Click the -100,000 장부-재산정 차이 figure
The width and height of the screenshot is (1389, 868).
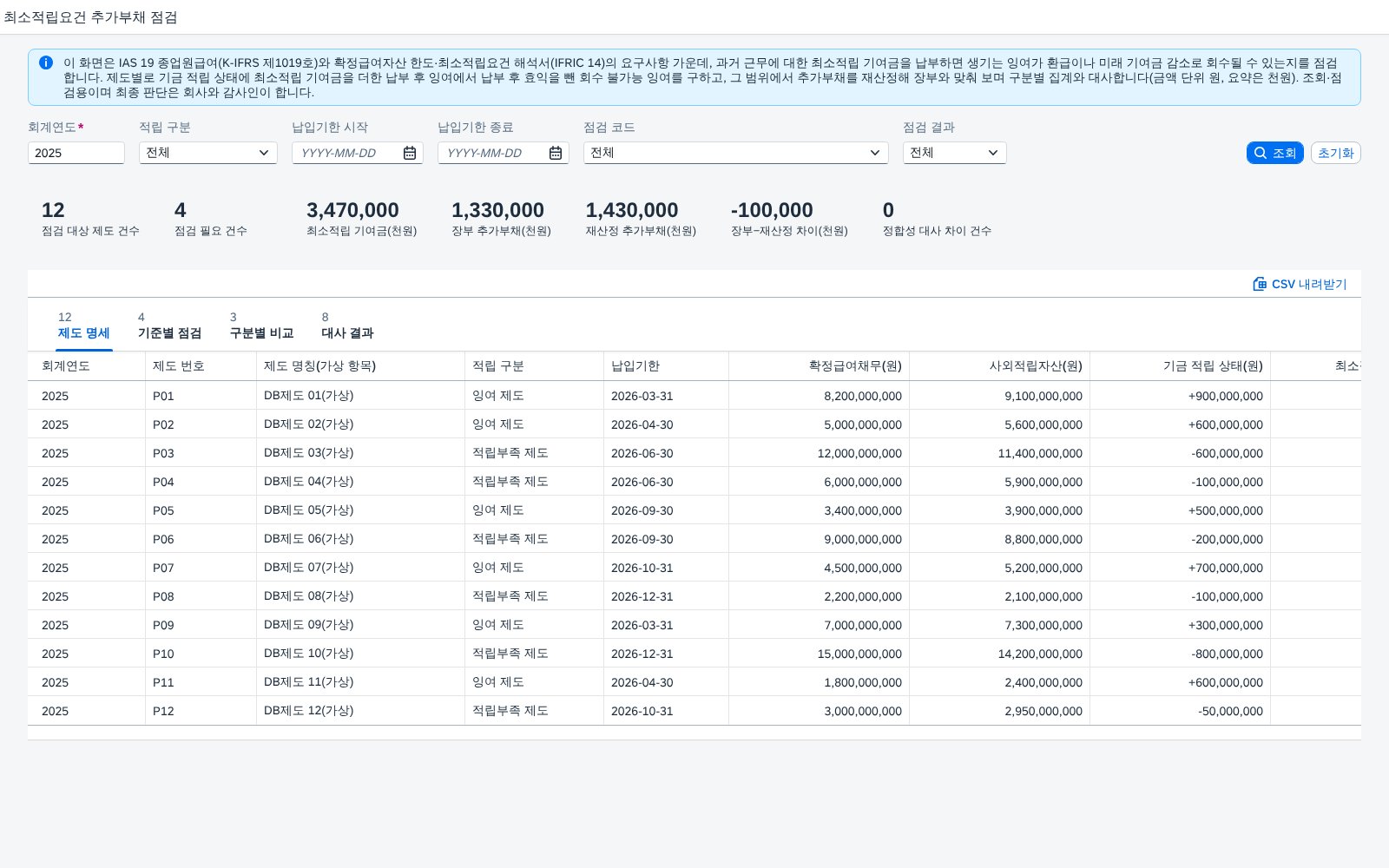pyautogui.click(x=772, y=210)
